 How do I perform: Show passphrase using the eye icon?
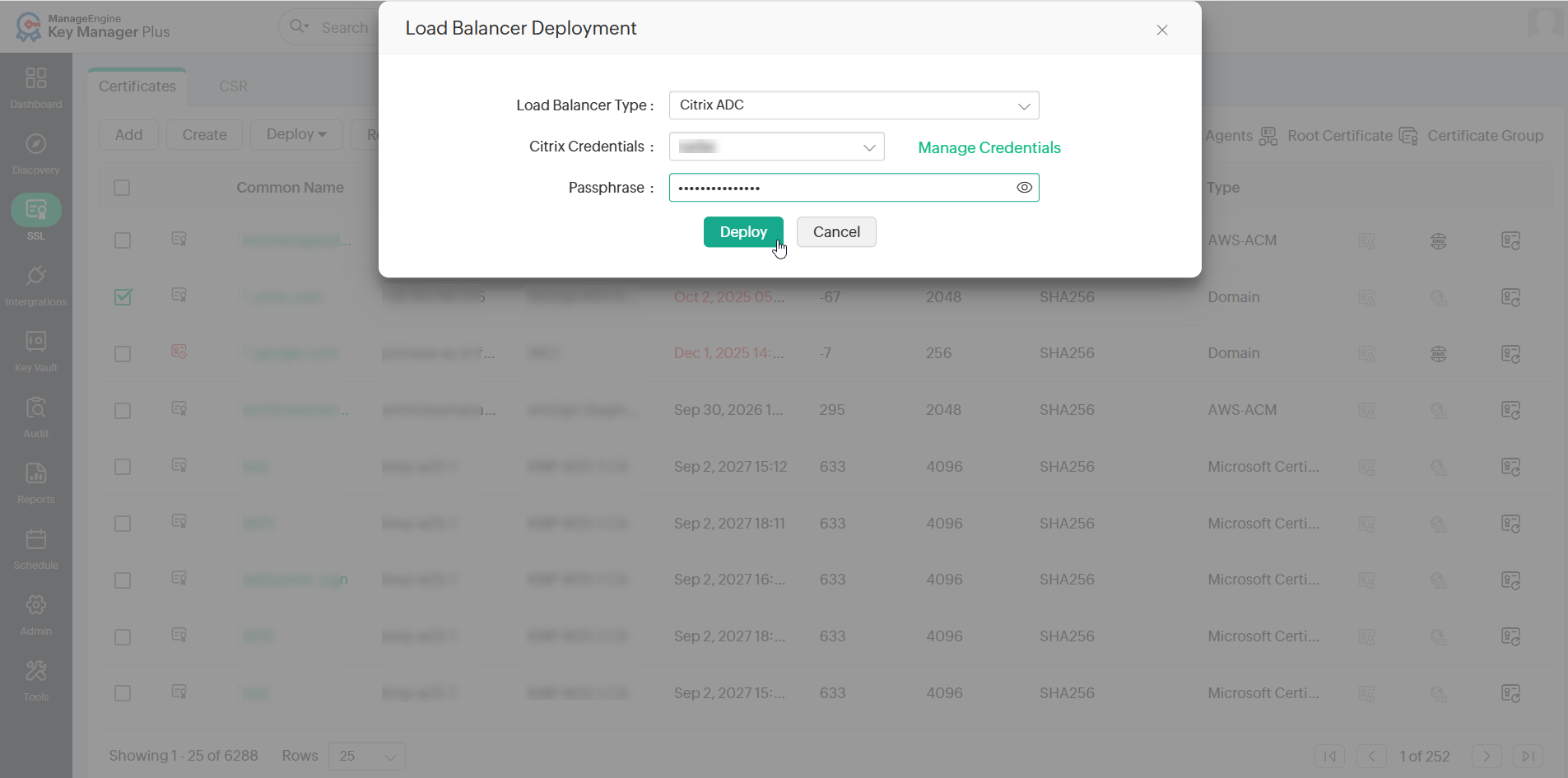point(1024,188)
